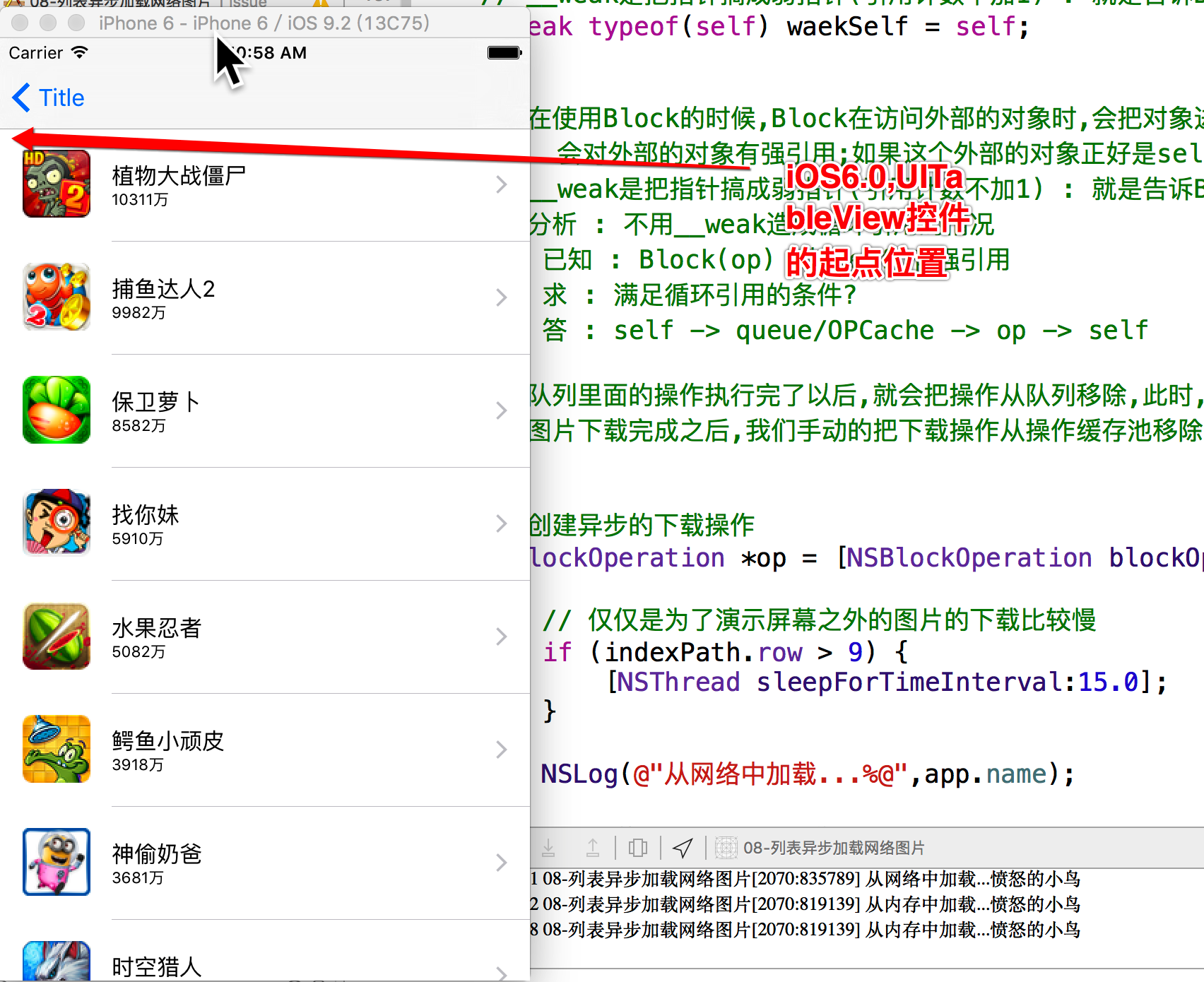Image resolution: width=1204 pixels, height=982 pixels.
Task: Click line self -> queue/OPCache -> op -> self
Action: point(846,330)
